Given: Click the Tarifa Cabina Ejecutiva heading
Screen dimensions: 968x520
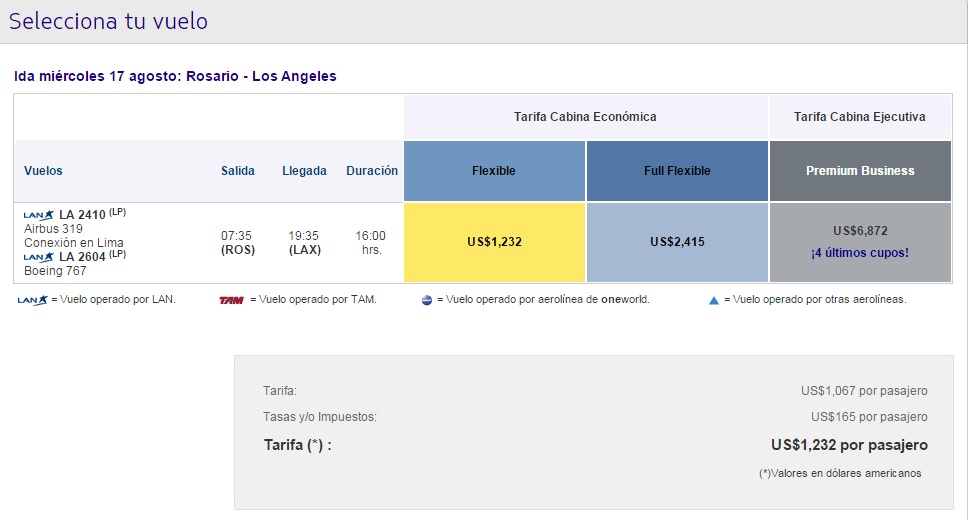Looking at the screenshot, I should 859,117.
